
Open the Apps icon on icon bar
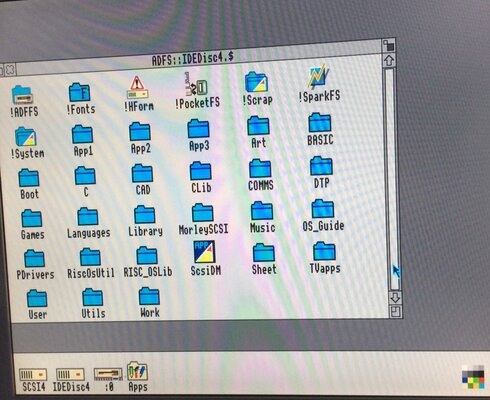137,371
